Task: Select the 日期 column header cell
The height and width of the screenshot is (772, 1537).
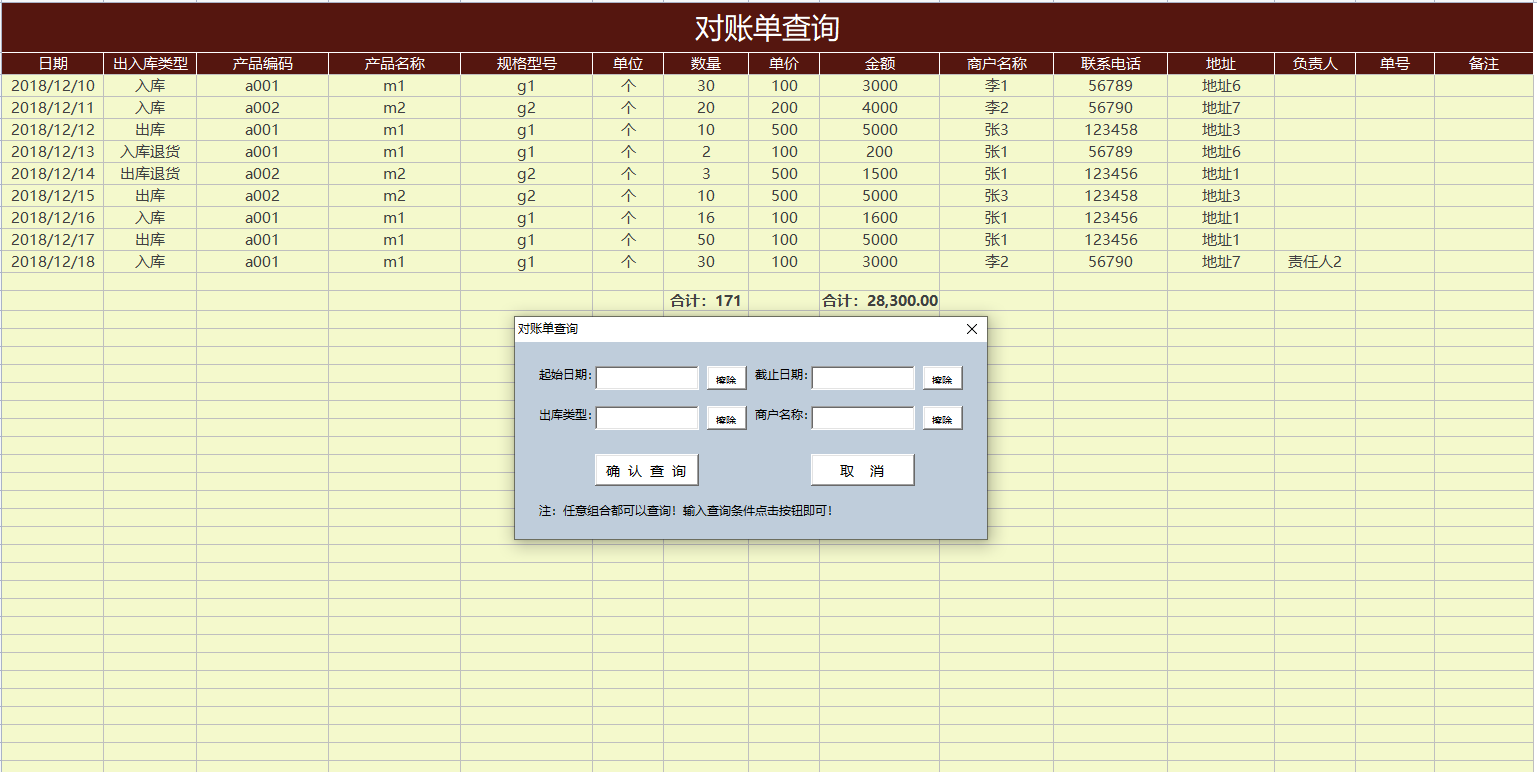Action: [x=52, y=64]
